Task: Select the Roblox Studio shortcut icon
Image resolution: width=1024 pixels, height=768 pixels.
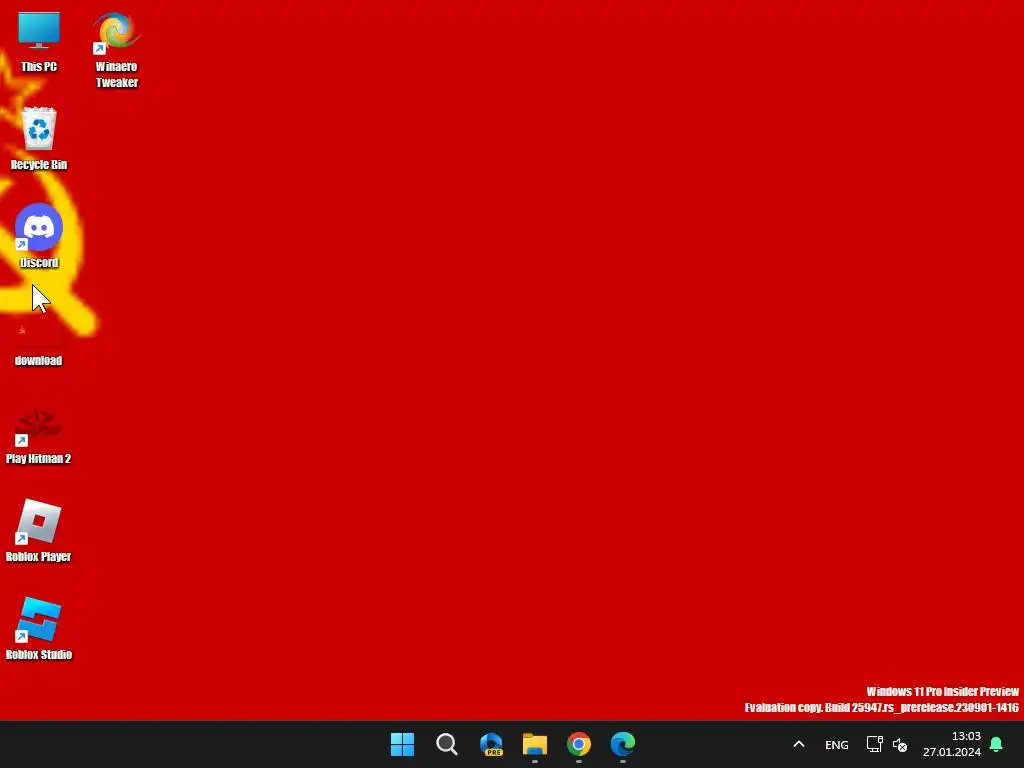Action: (39, 619)
